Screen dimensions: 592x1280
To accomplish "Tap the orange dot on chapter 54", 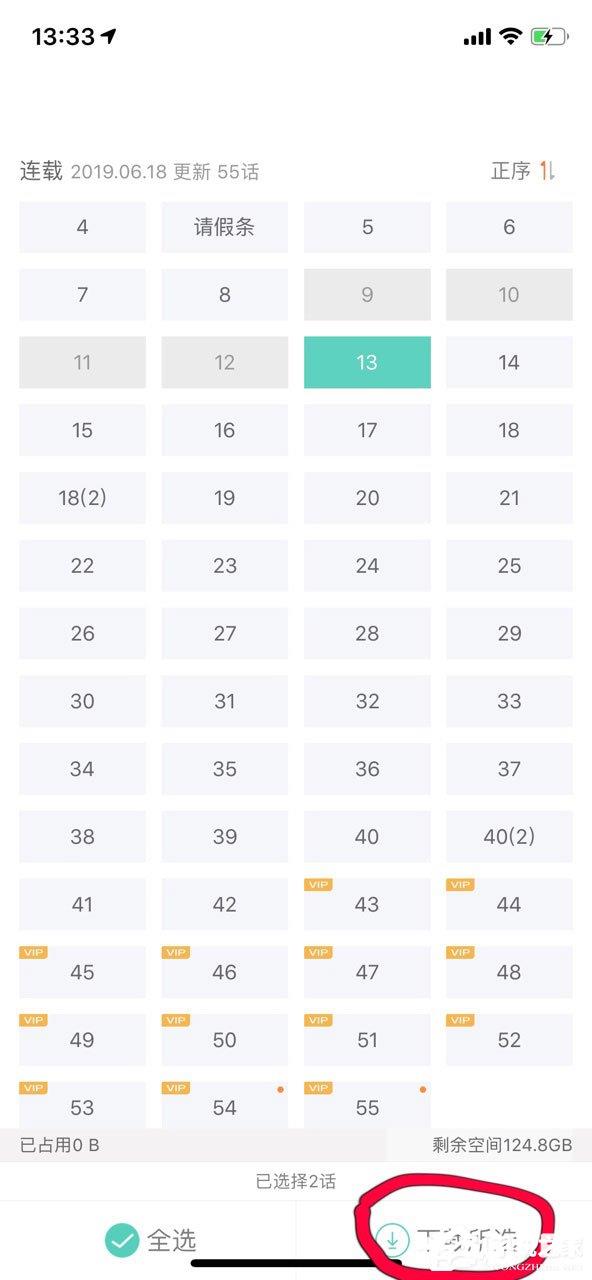I will click(280, 1089).
